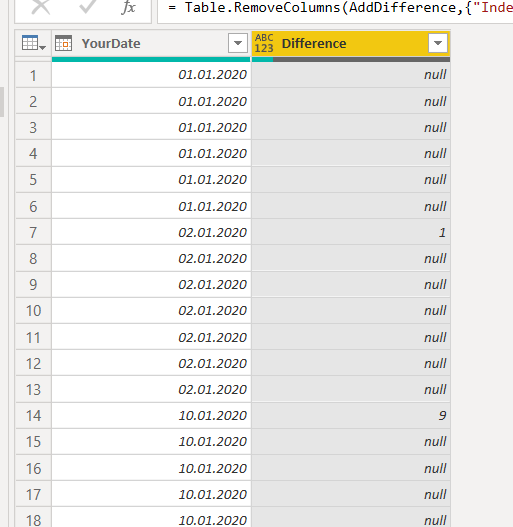This screenshot has width=513, height=527.
Task: Select row number 15
Action: pos(33,442)
